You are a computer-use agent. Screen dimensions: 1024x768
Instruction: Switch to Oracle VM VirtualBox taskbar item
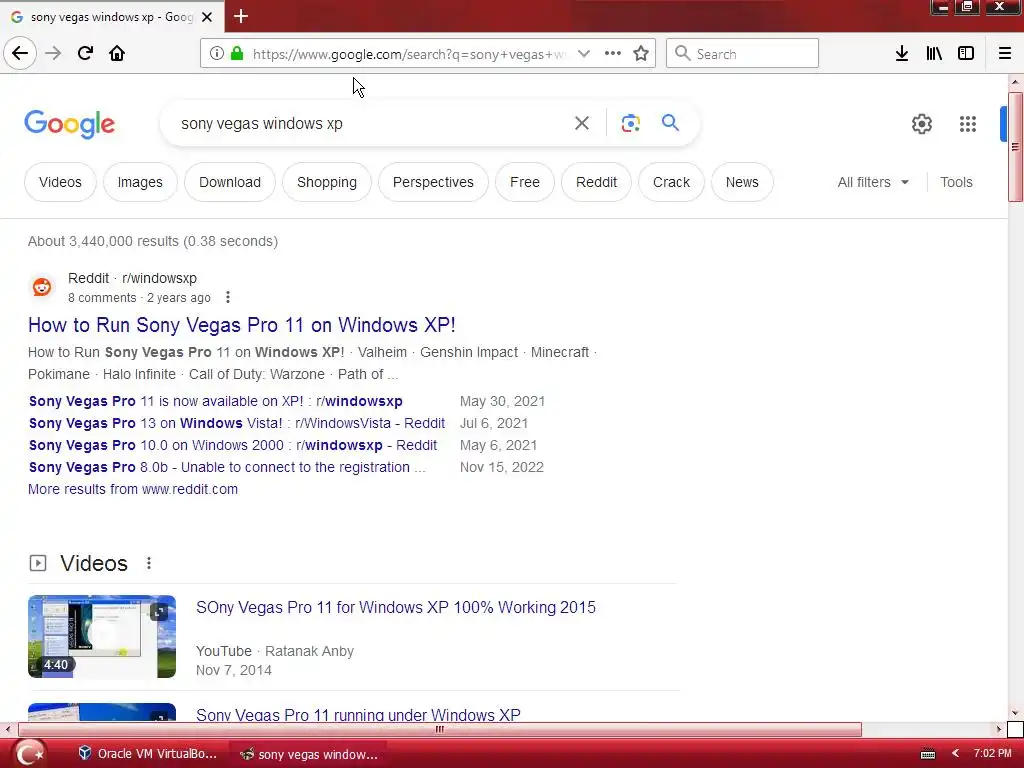click(148, 754)
